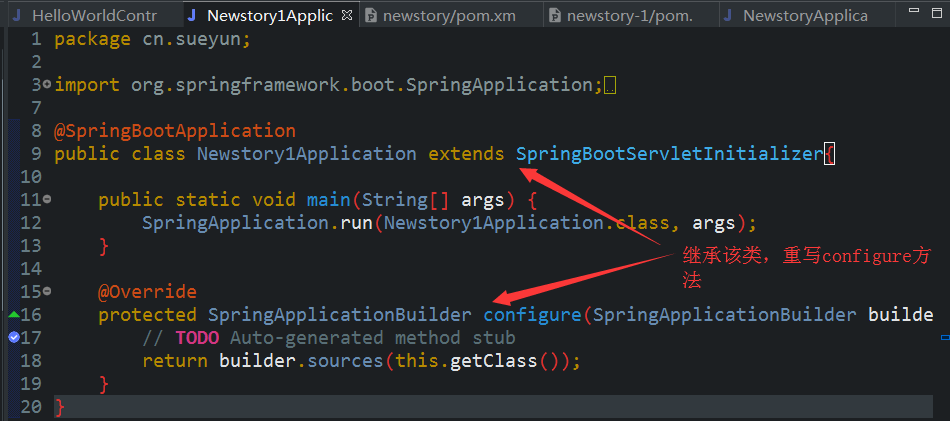Click the 'import' keyword on line 3

[87, 85]
